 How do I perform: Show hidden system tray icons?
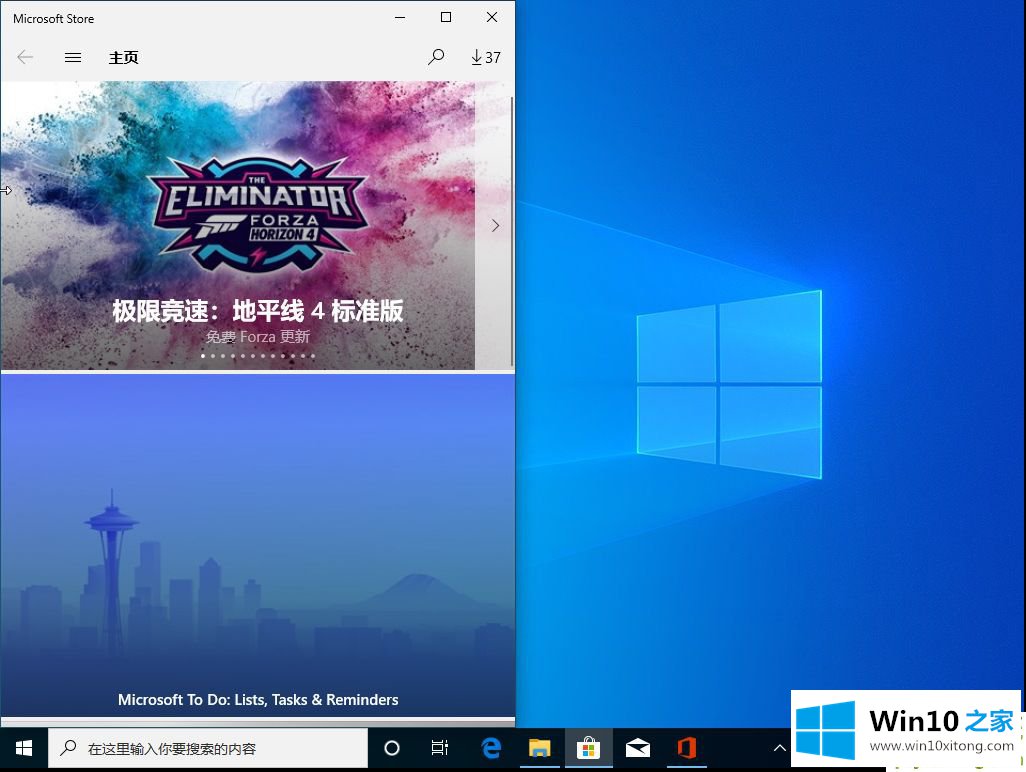779,748
